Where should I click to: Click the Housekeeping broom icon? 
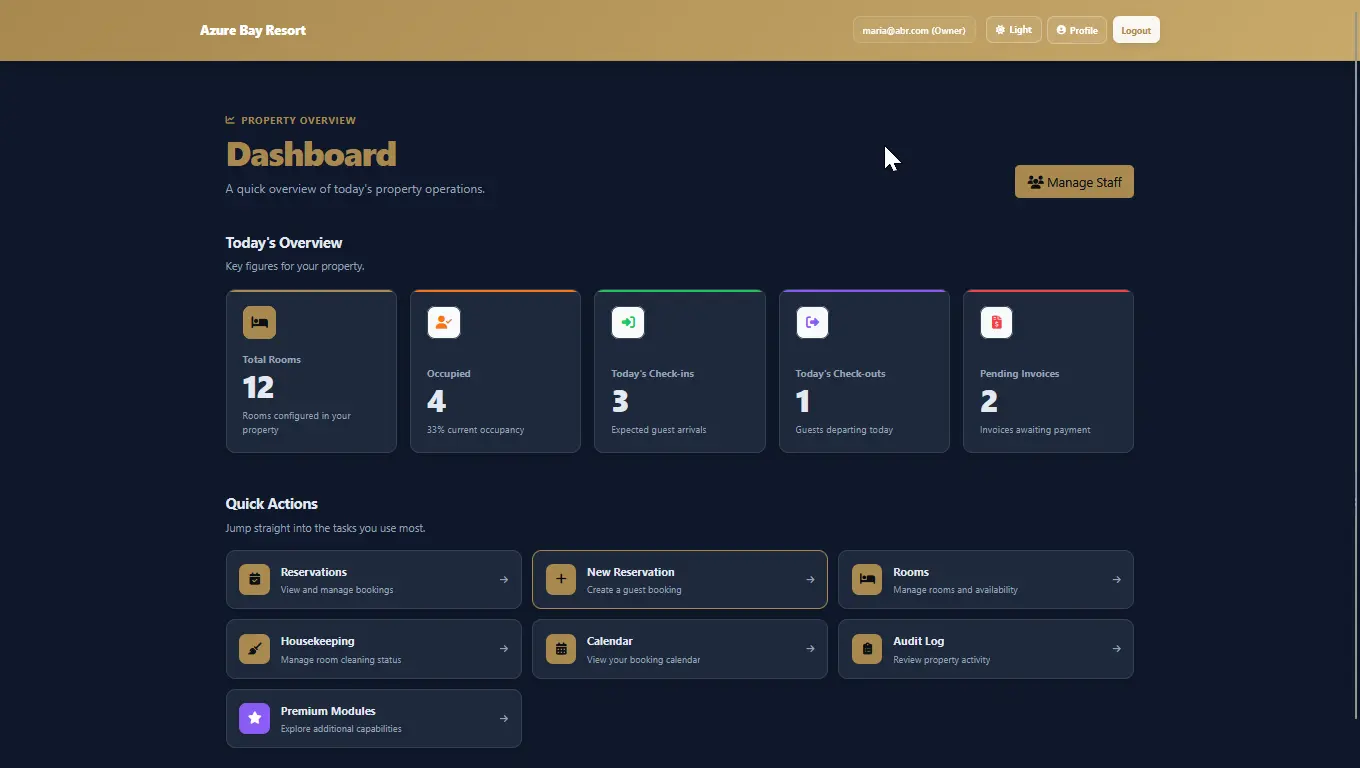click(x=254, y=649)
